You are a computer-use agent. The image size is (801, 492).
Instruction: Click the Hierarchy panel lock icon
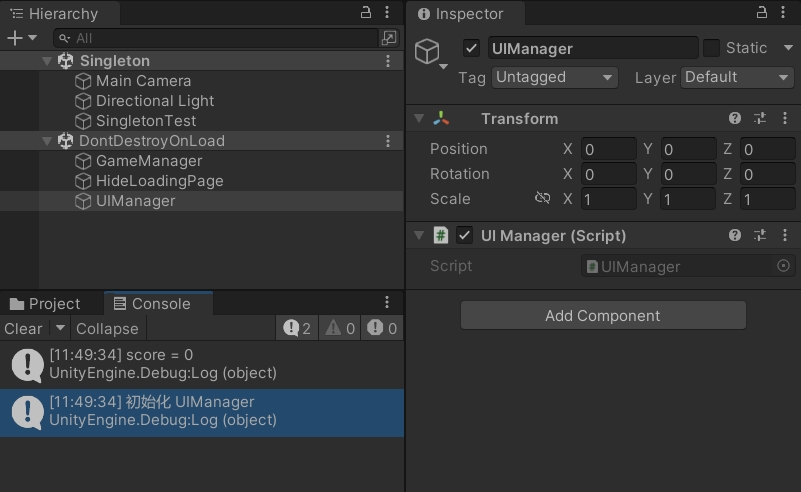coord(366,12)
